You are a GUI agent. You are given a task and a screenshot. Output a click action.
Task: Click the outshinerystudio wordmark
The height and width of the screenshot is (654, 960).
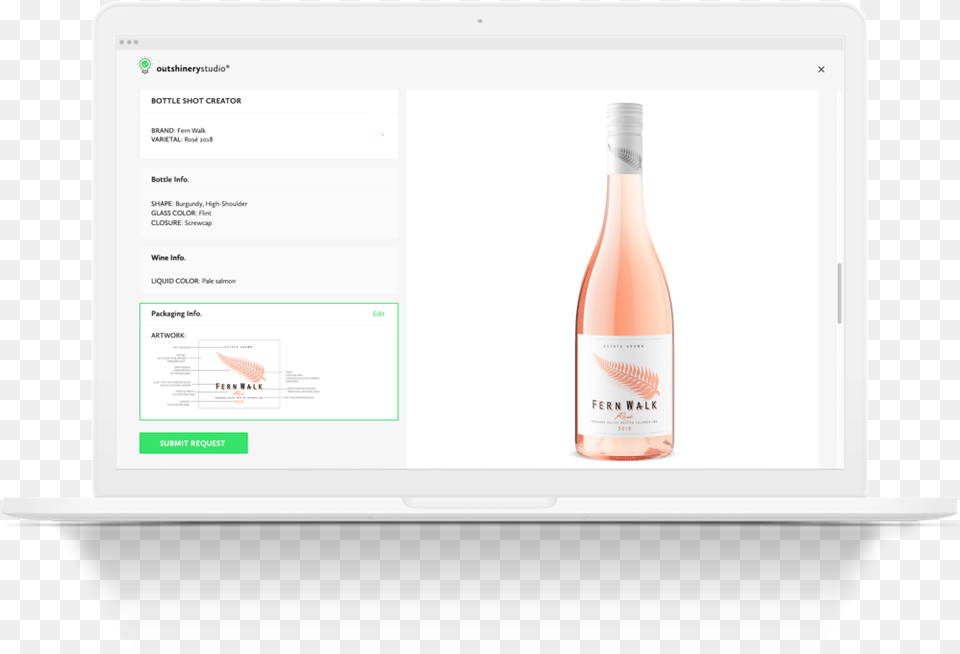click(193, 68)
